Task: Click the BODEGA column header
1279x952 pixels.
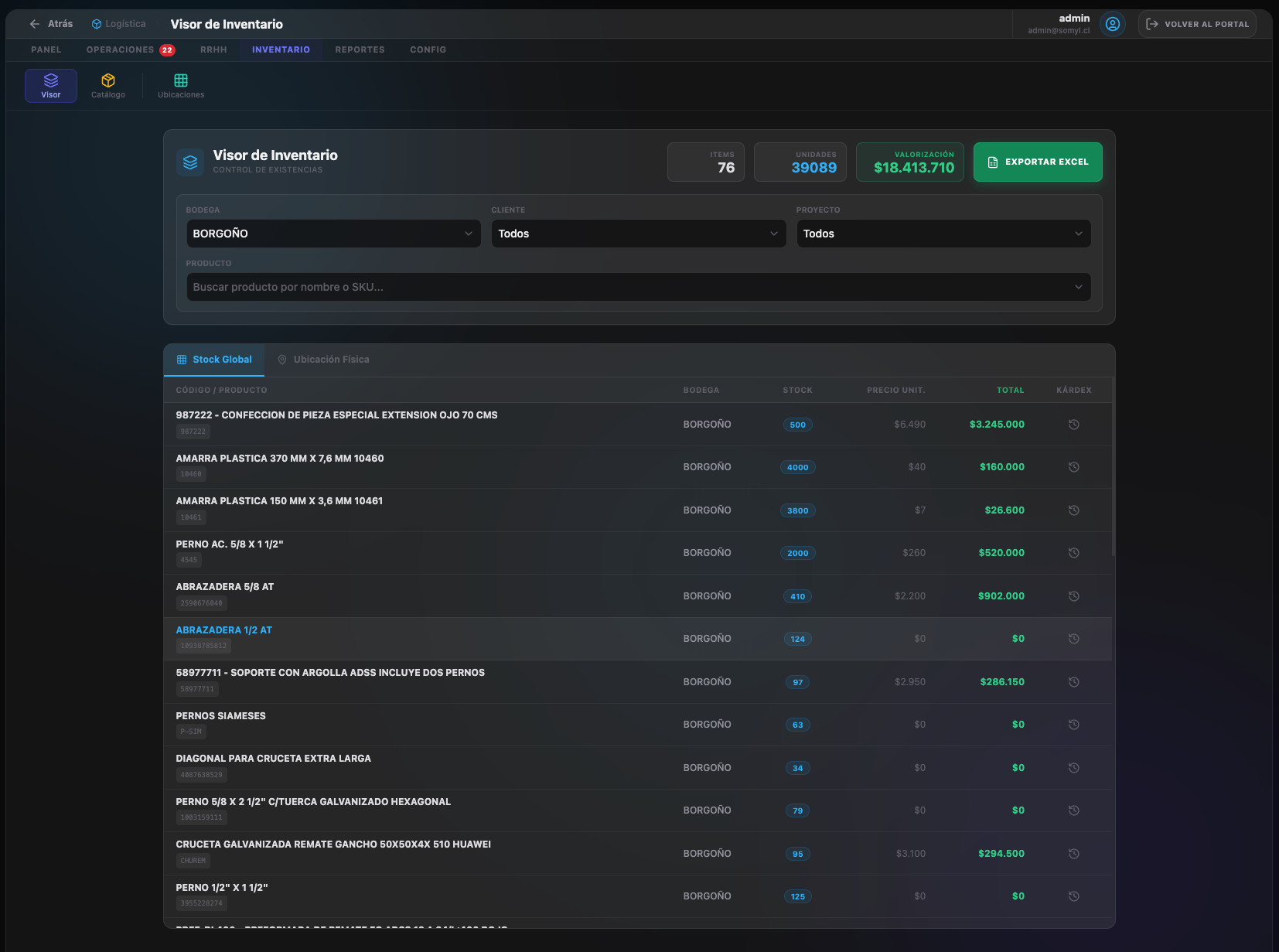Action: [701, 391]
